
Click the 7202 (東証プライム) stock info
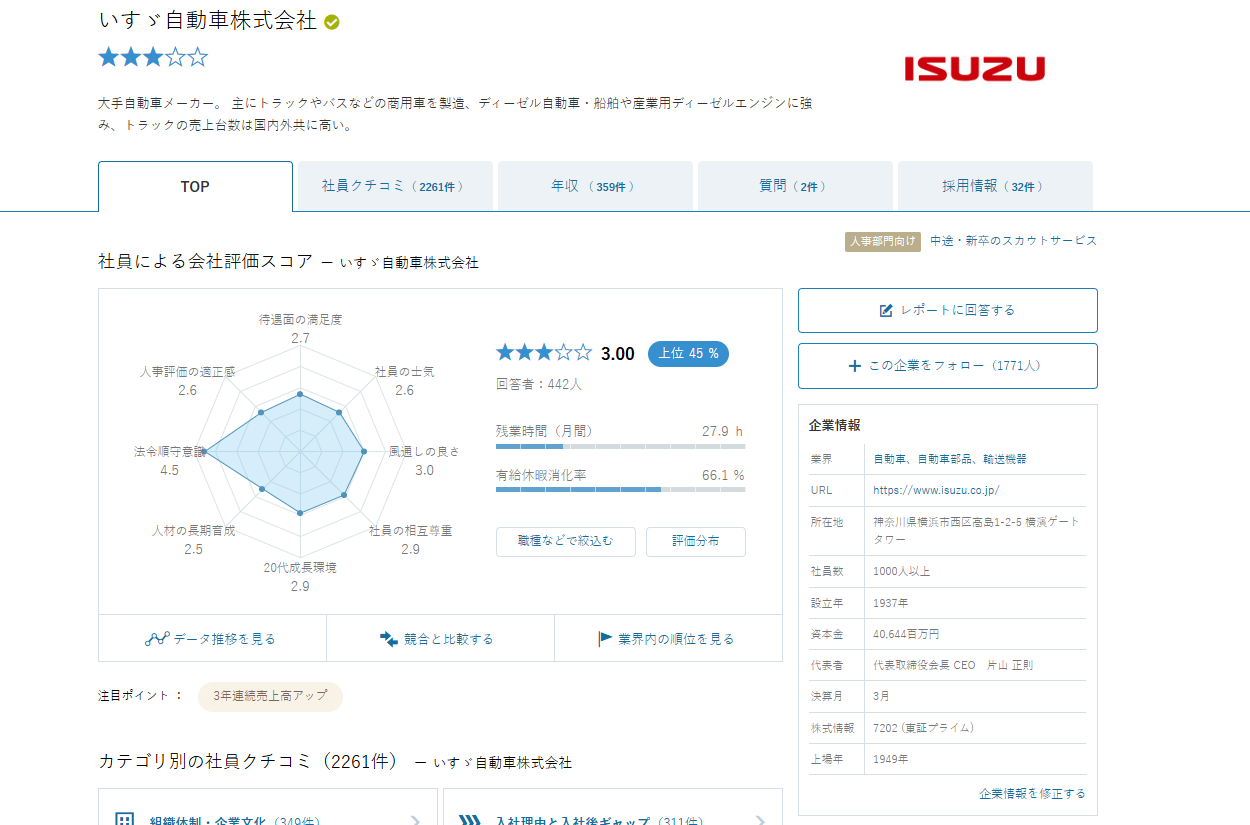pyautogui.click(x=923, y=728)
